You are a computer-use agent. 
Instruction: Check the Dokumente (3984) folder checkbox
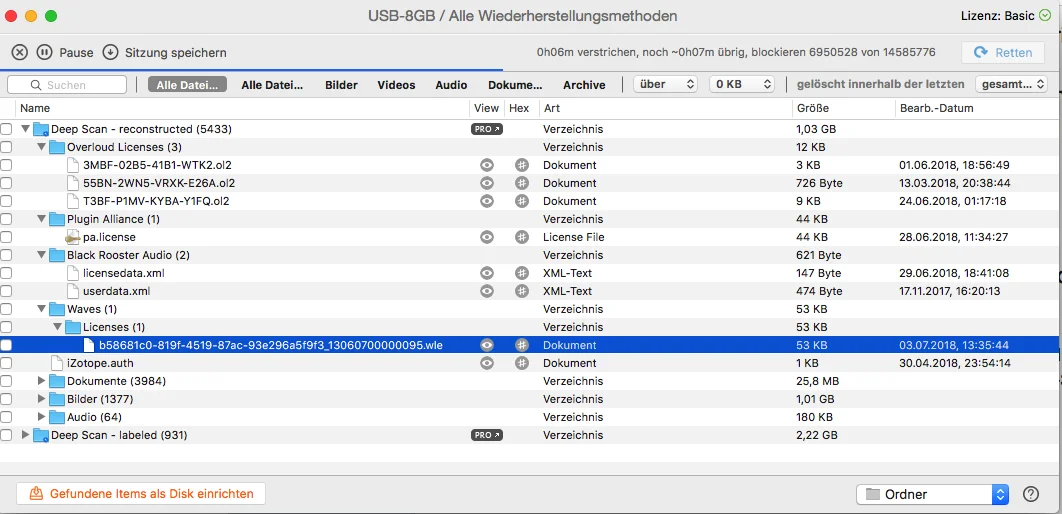[x=6, y=381]
